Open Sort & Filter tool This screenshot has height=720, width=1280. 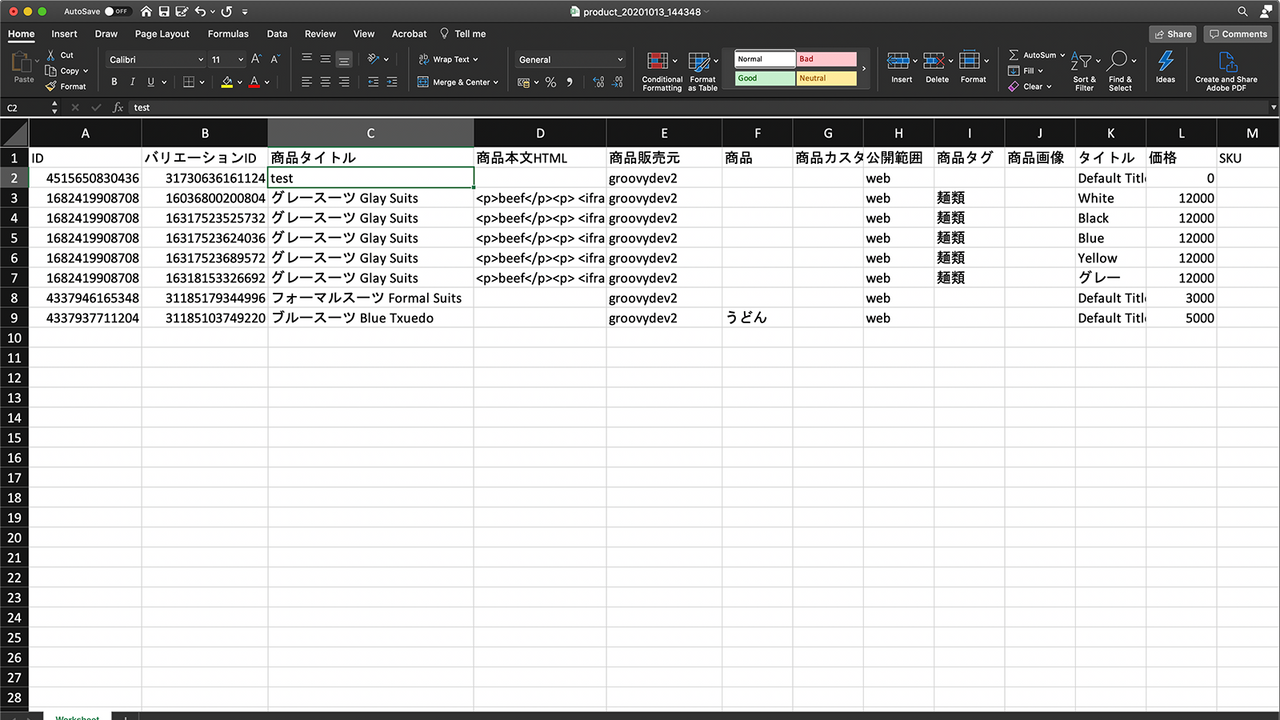coord(1084,70)
